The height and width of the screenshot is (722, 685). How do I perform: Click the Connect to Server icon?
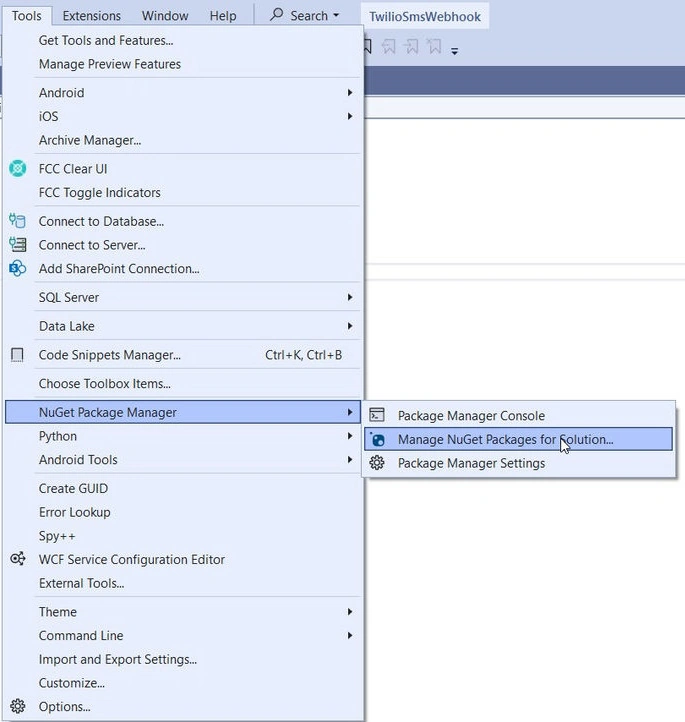17,245
